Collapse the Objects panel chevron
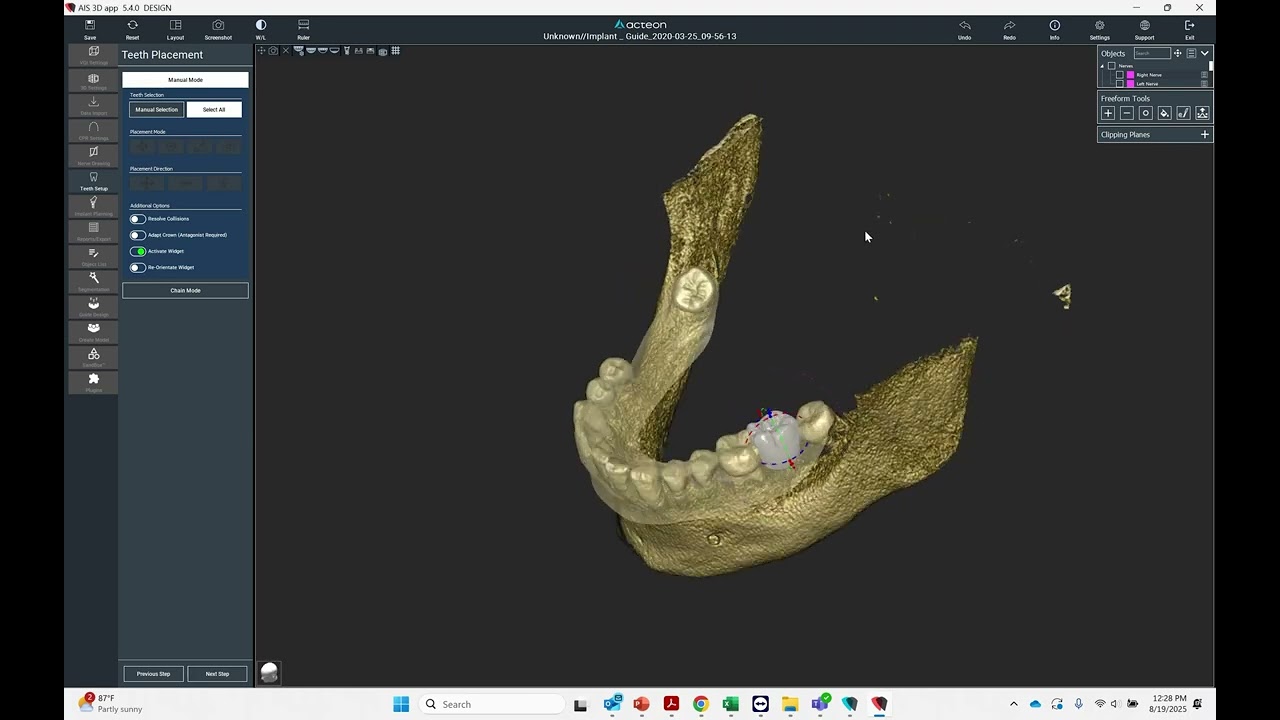The height and width of the screenshot is (720, 1280). click(1205, 53)
